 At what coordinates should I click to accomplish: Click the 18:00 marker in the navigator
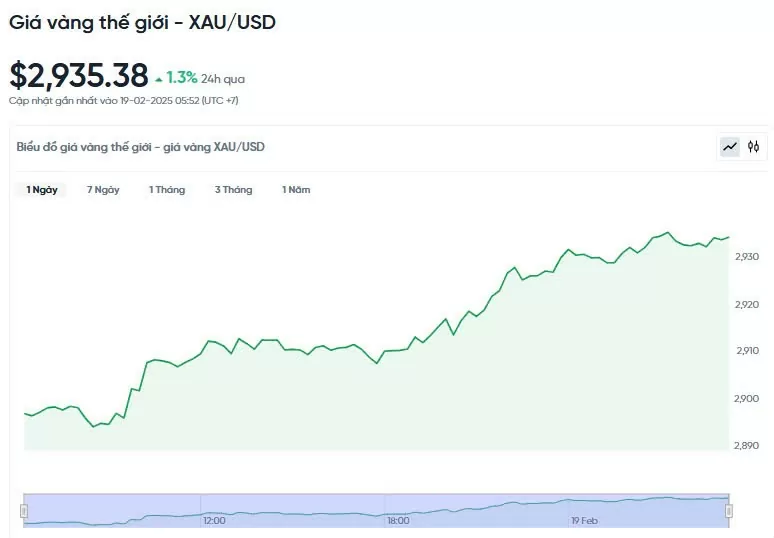[x=398, y=521]
